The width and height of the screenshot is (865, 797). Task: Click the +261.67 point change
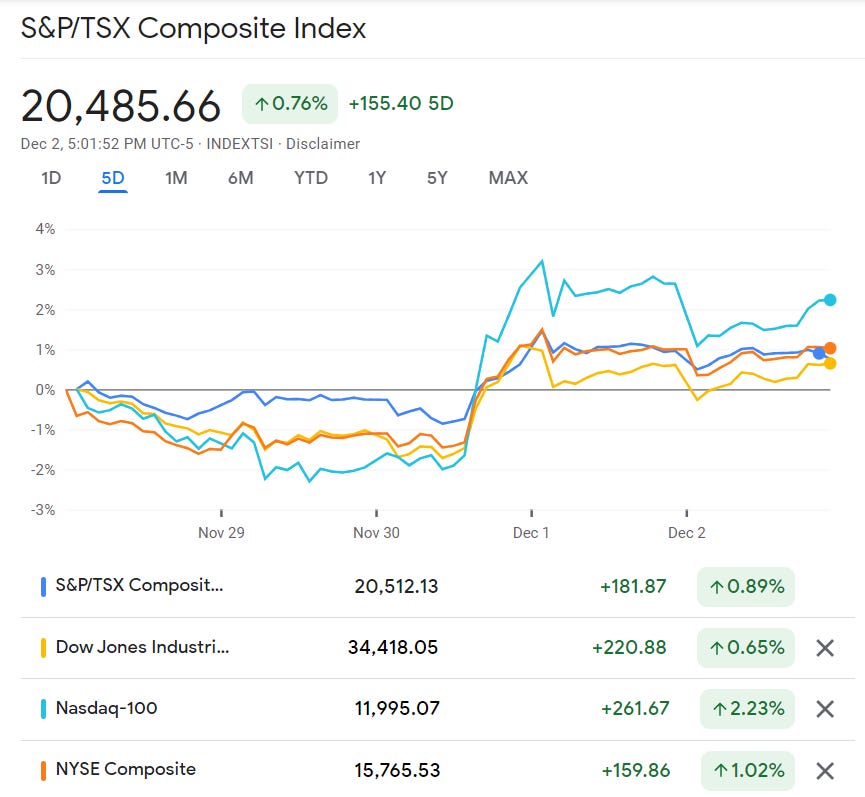(635, 709)
